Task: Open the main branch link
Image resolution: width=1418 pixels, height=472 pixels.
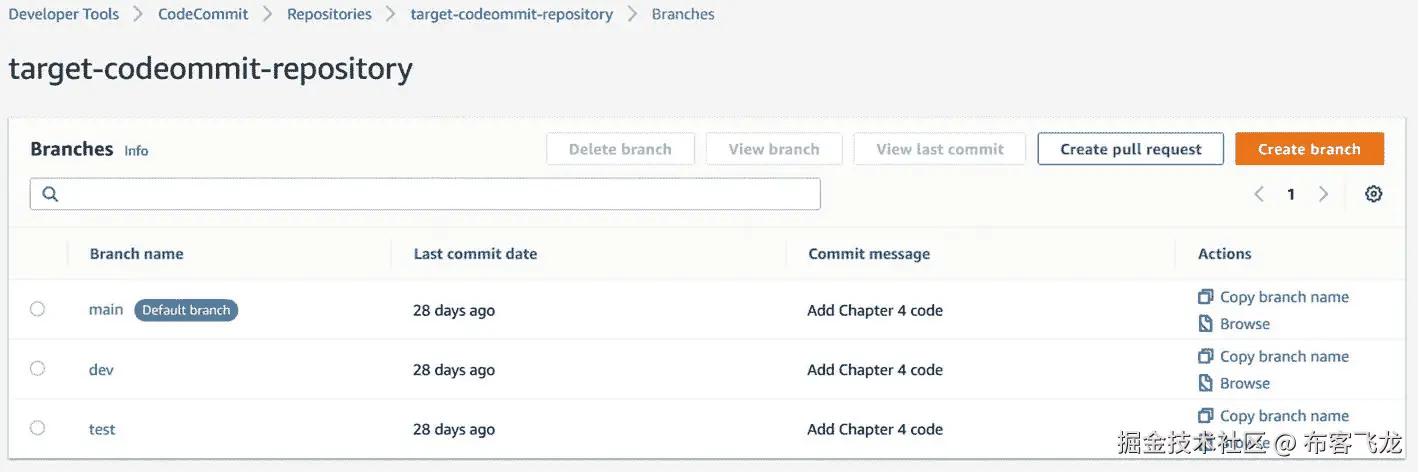Action: point(106,310)
